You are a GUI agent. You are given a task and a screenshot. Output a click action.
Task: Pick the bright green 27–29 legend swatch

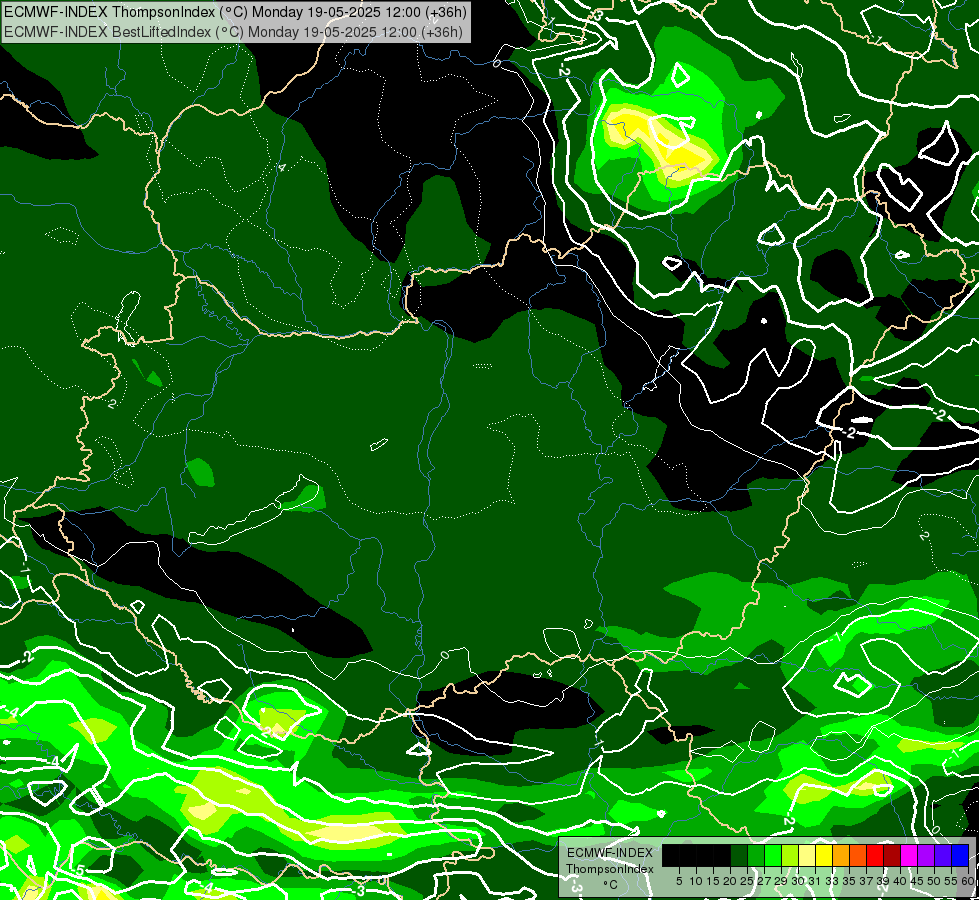tap(773, 855)
